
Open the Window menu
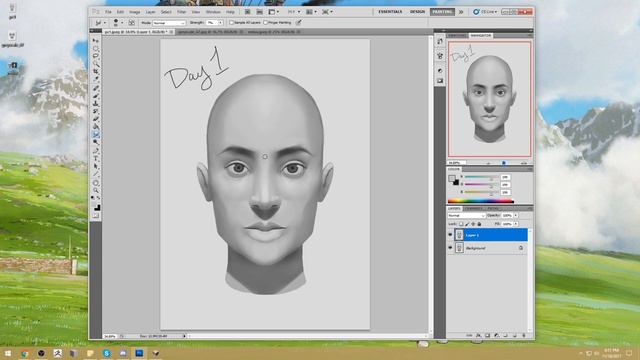[x=213, y=12]
